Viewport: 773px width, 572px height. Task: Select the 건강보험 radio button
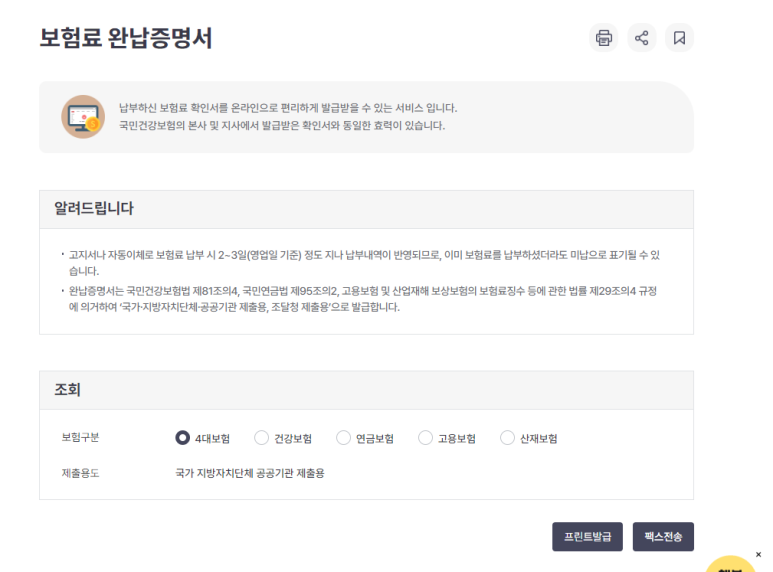[x=261, y=437]
